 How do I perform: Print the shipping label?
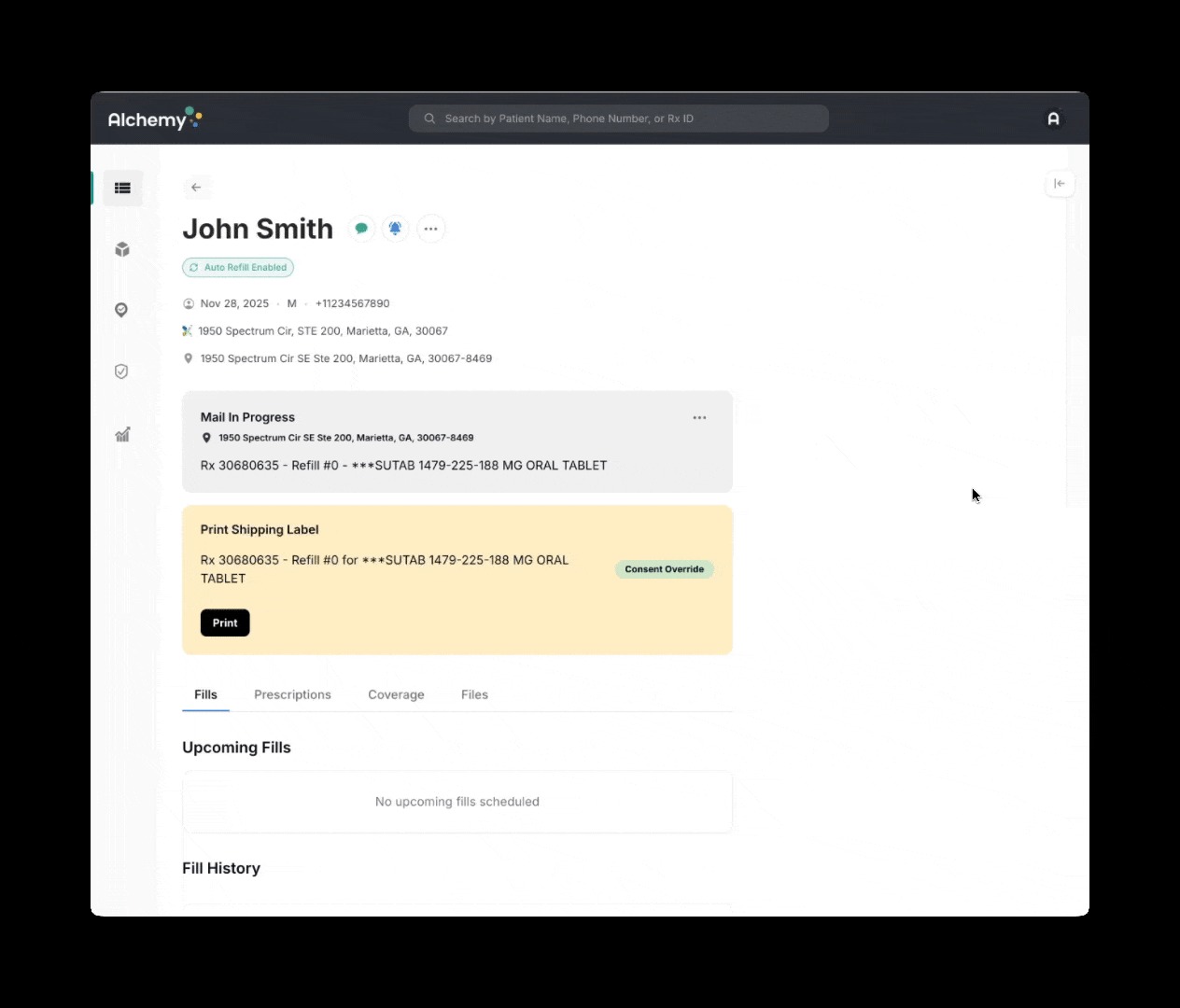click(x=225, y=623)
